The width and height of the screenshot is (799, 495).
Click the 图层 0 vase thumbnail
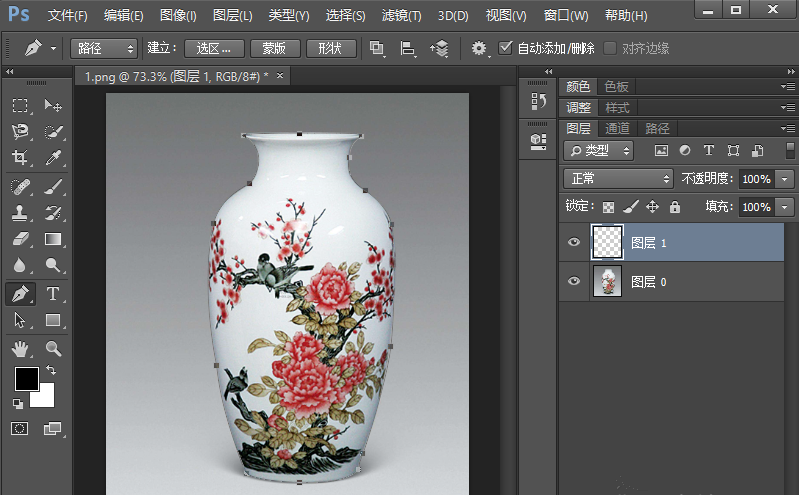(607, 282)
